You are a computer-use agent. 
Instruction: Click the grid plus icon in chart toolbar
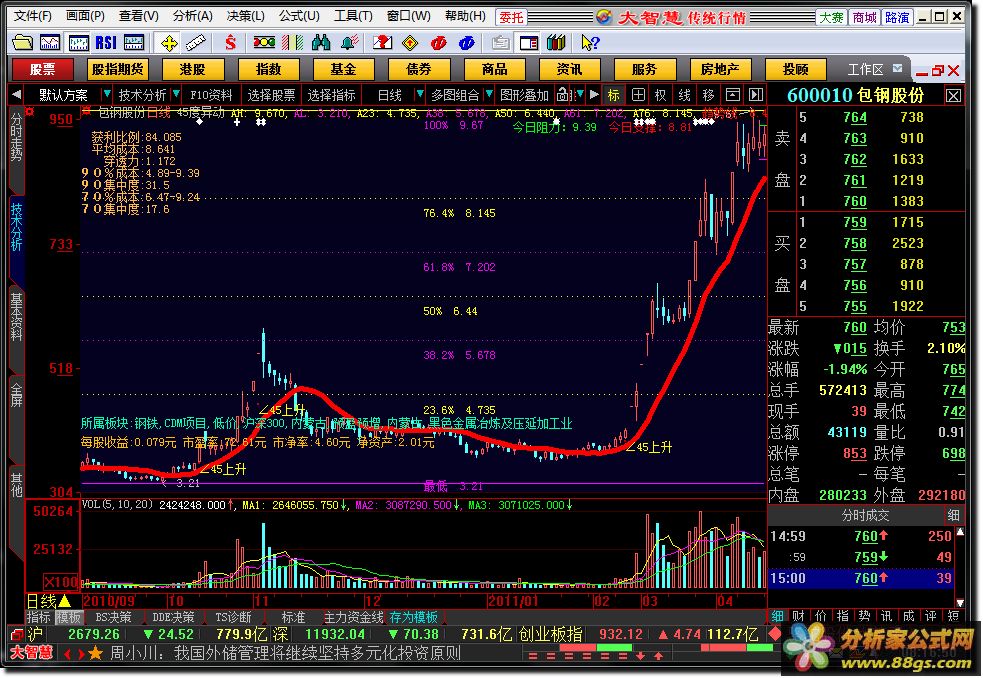638,95
